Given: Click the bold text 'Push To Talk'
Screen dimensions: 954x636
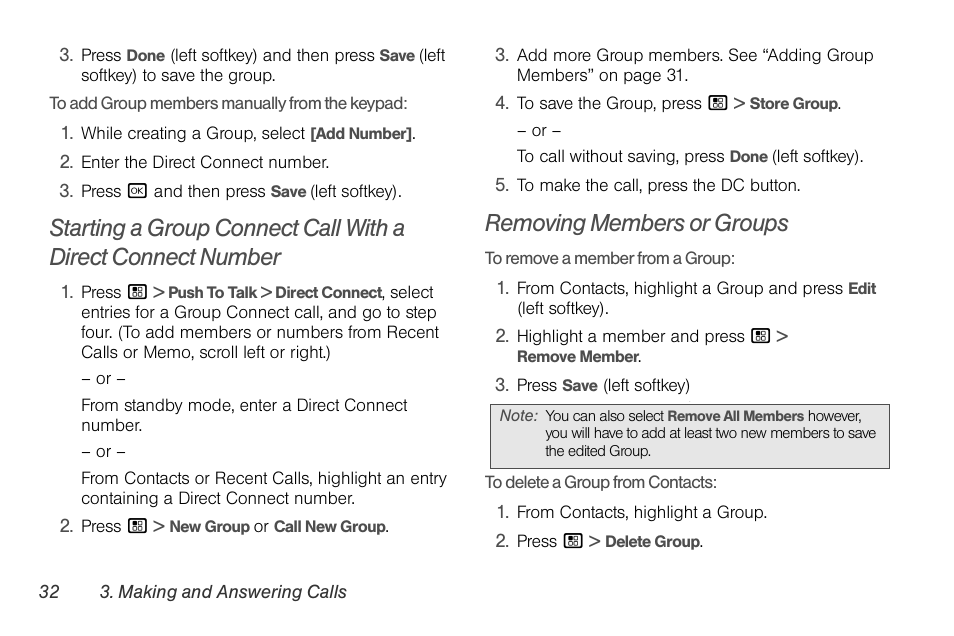Looking at the screenshot, I should click(x=212, y=293).
